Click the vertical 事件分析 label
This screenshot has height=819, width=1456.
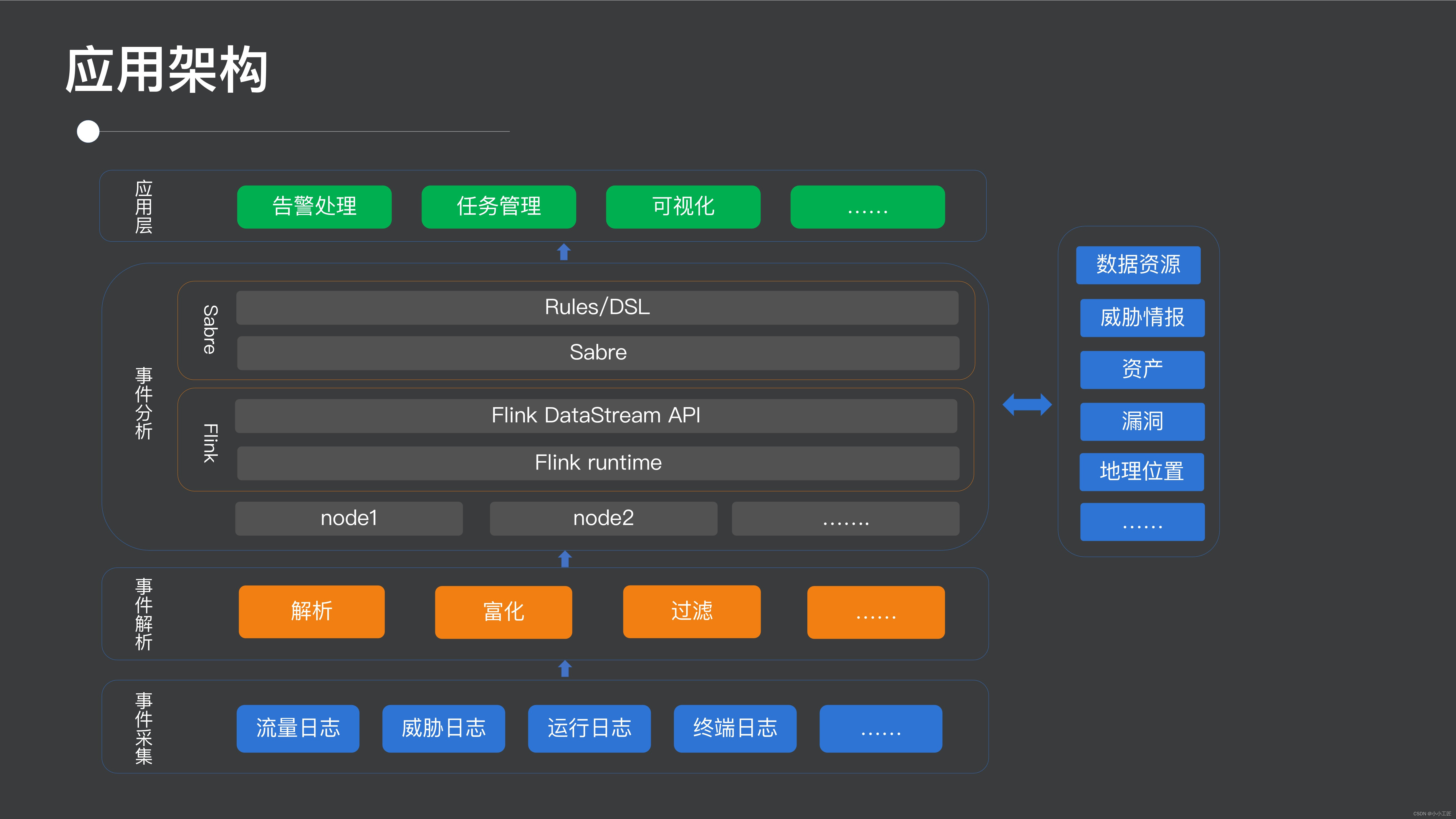click(143, 403)
